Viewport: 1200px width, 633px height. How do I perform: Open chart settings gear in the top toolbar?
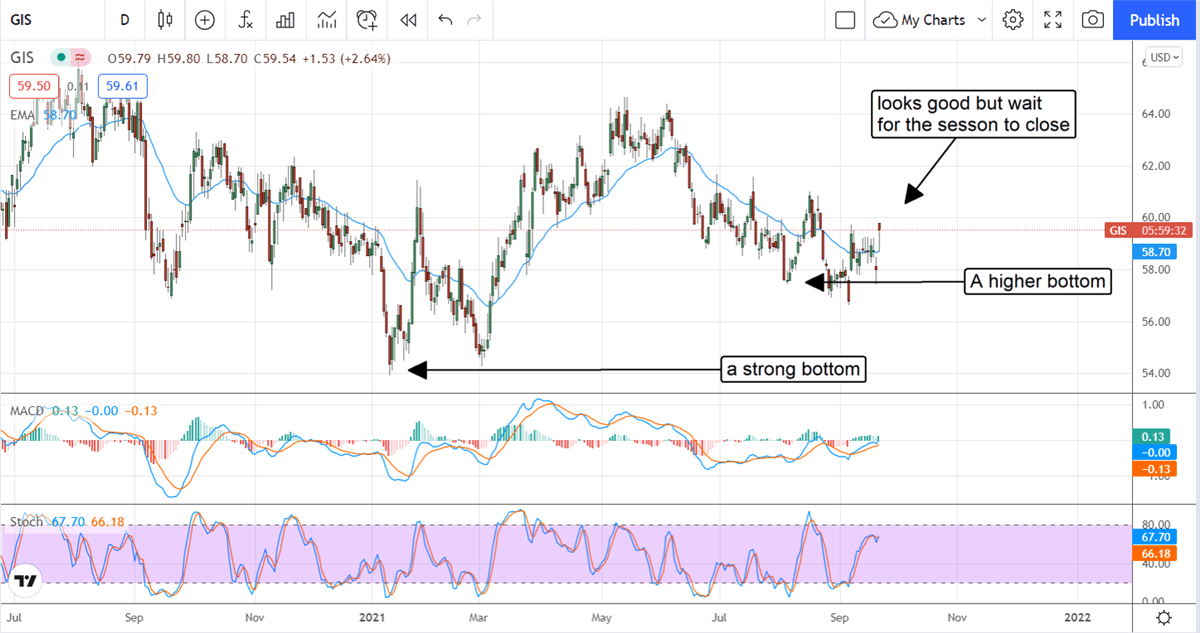tap(1013, 20)
